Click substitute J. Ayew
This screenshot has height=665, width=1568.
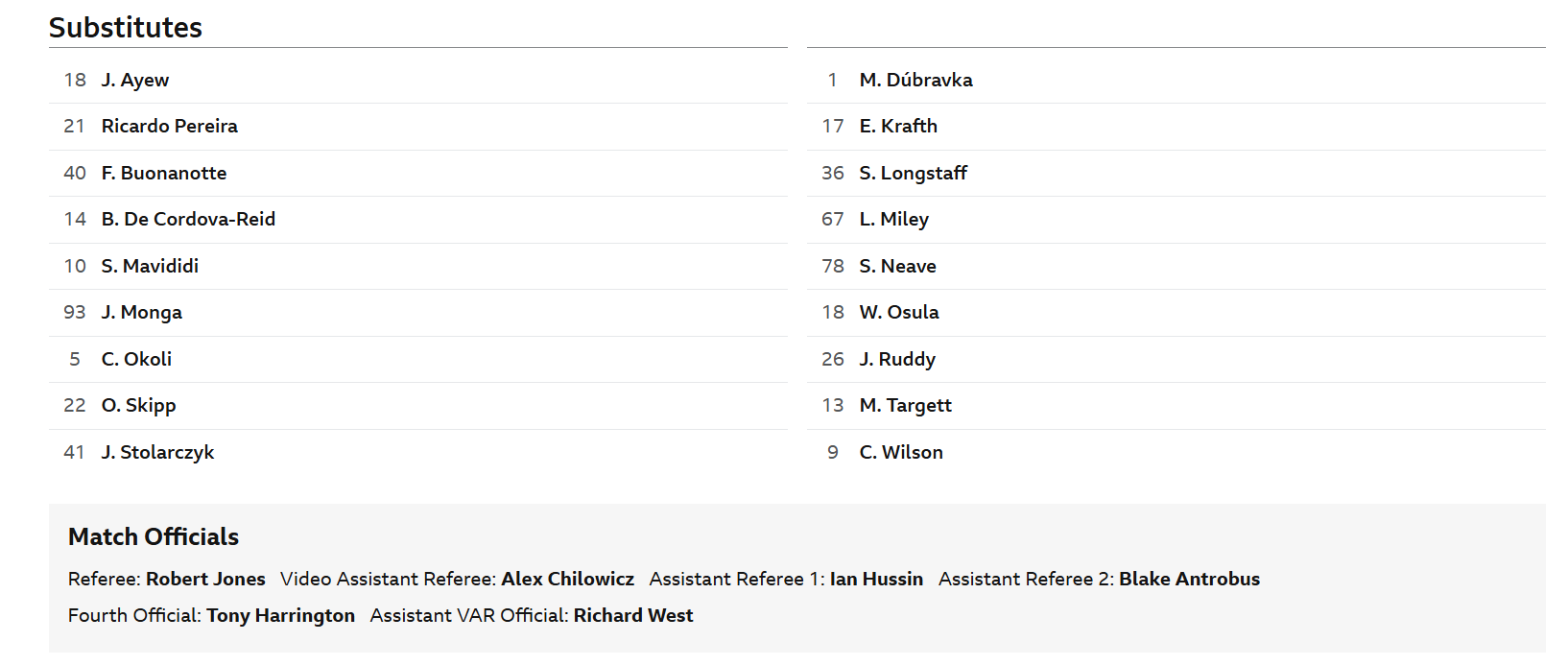(135, 80)
